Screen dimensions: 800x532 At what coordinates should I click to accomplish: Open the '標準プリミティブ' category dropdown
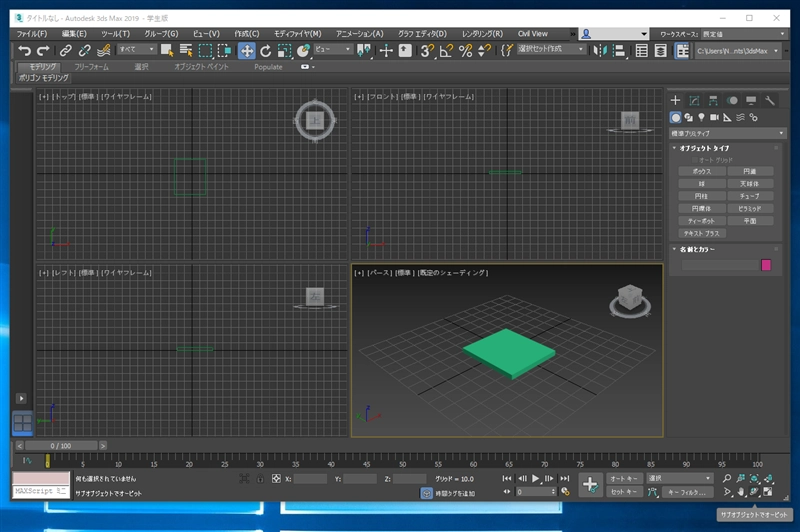[x=728, y=133]
